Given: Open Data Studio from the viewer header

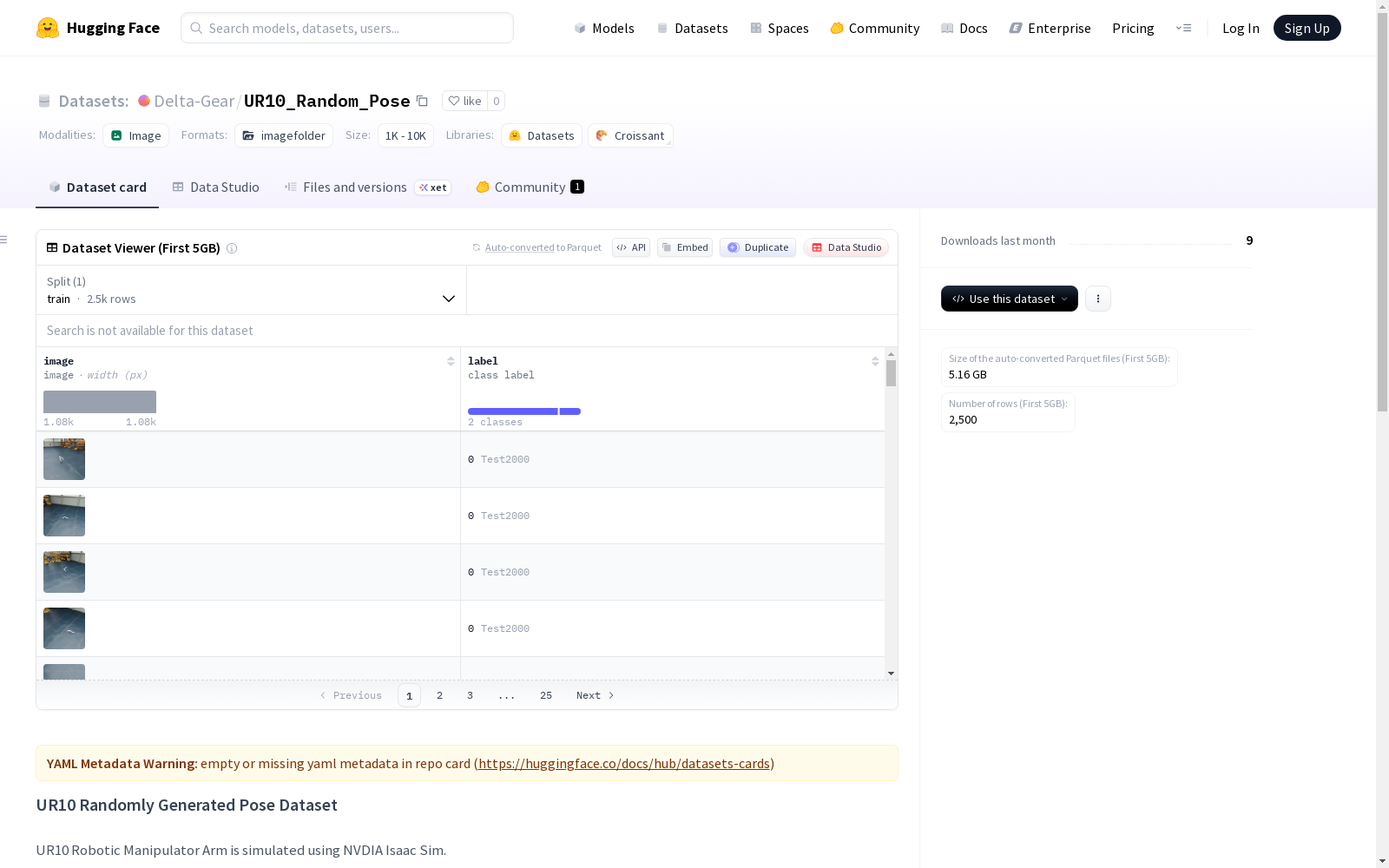Looking at the screenshot, I should [x=846, y=247].
